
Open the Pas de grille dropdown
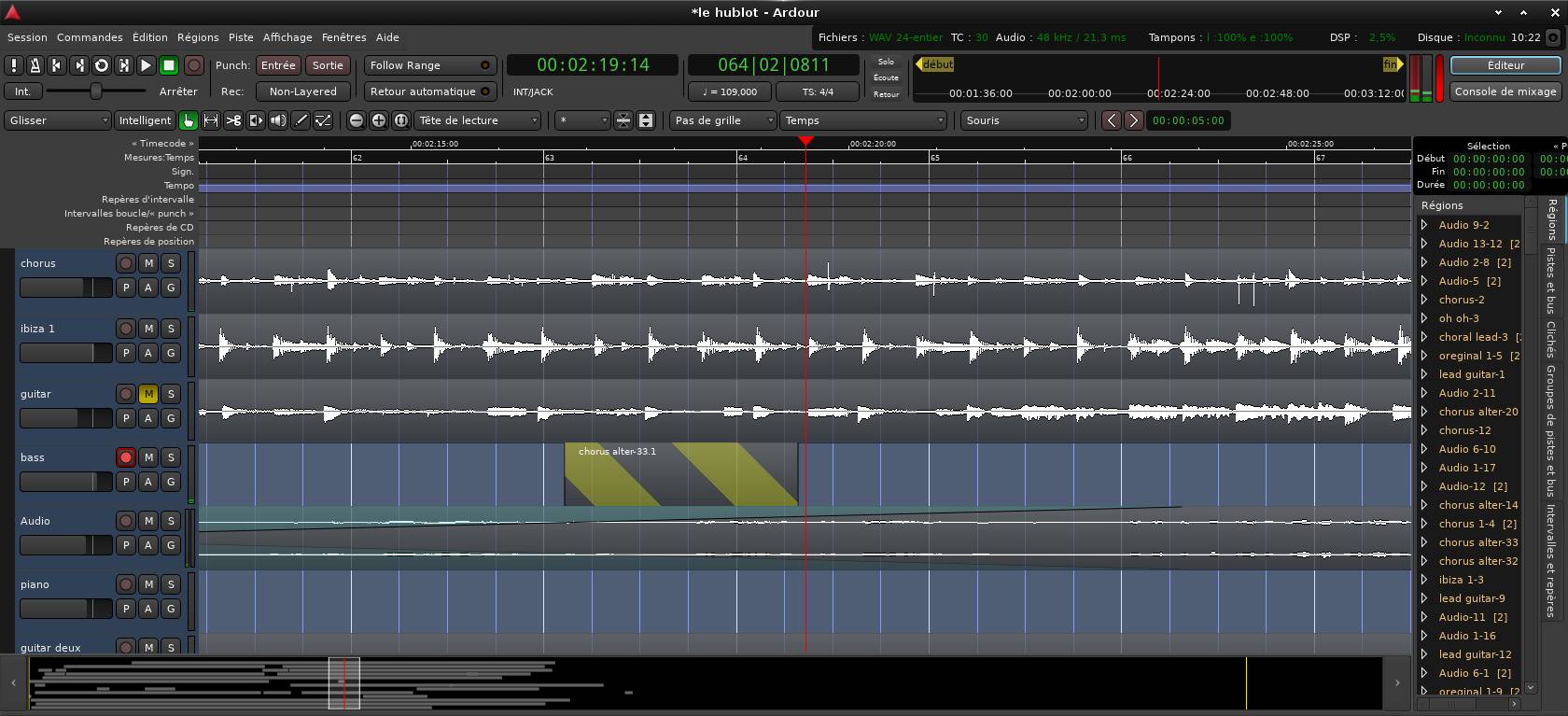click(x=722, y=120)
